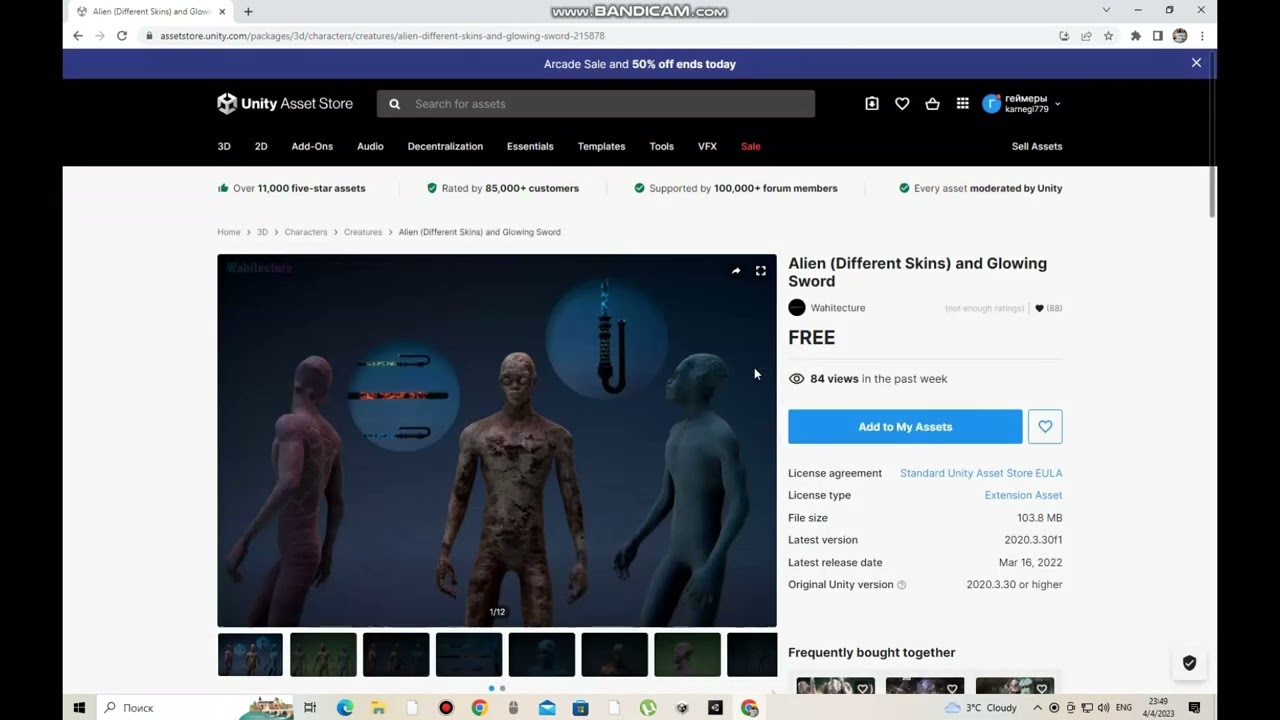Click the Wahitecture publisher avatar

pos(797,308)
